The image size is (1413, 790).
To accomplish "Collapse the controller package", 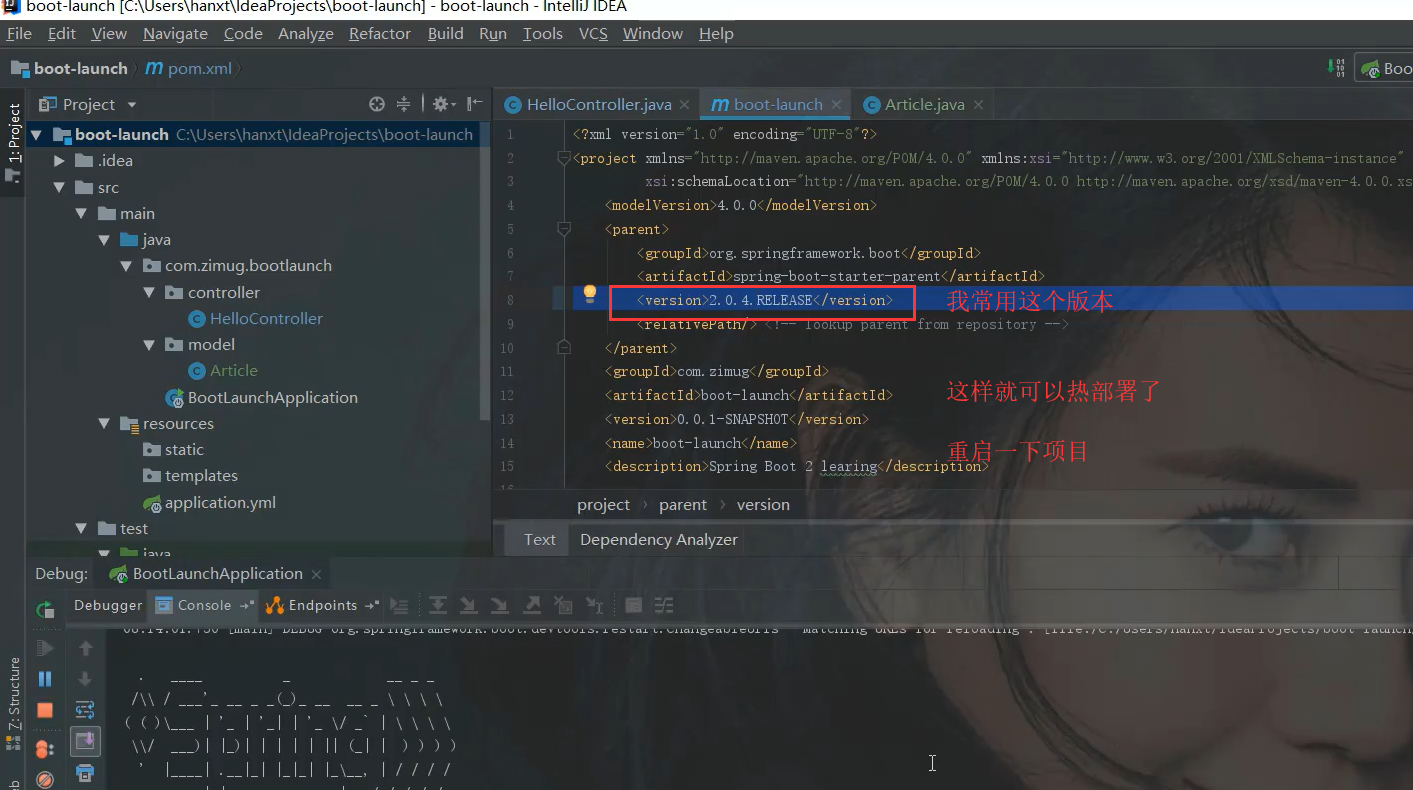I will click(149, 292).
